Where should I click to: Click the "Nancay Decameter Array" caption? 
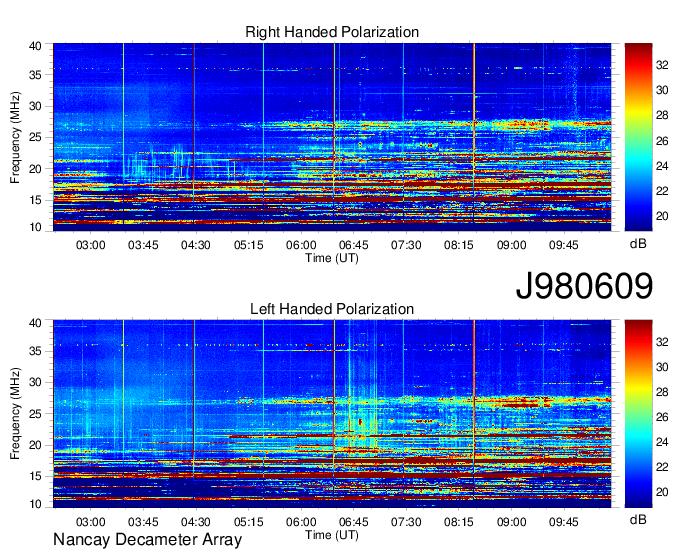147,540
